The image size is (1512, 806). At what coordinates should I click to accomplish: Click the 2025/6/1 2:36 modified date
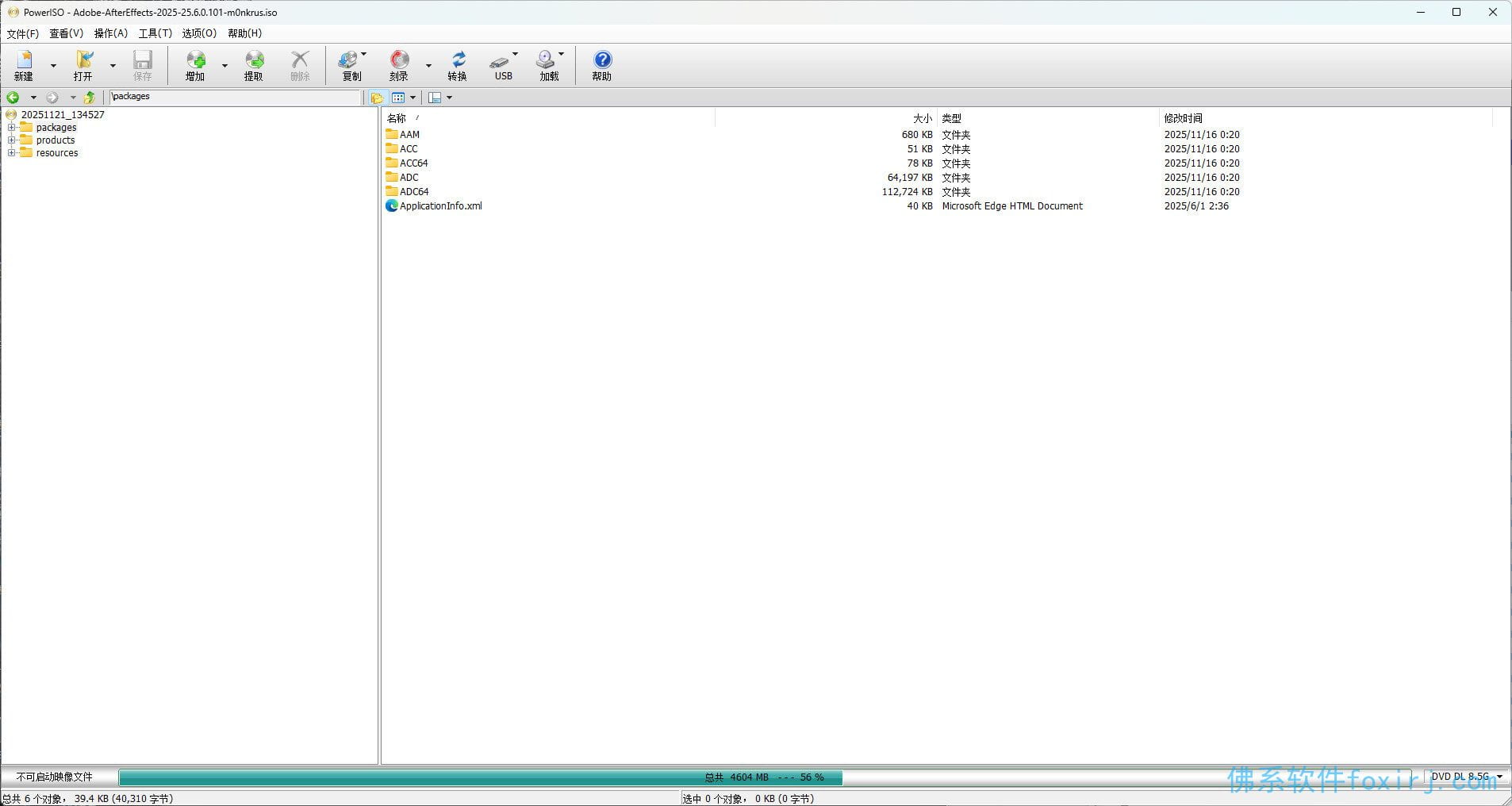pos(1196,205)
